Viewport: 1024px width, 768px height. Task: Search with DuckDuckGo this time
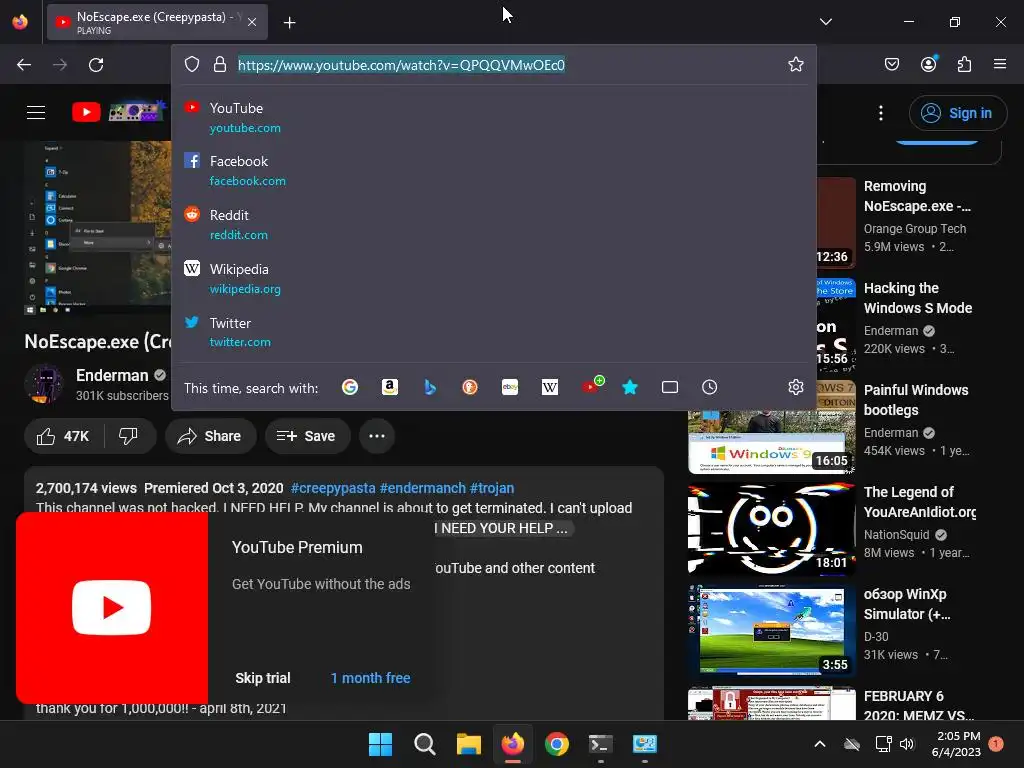[470, 387]
